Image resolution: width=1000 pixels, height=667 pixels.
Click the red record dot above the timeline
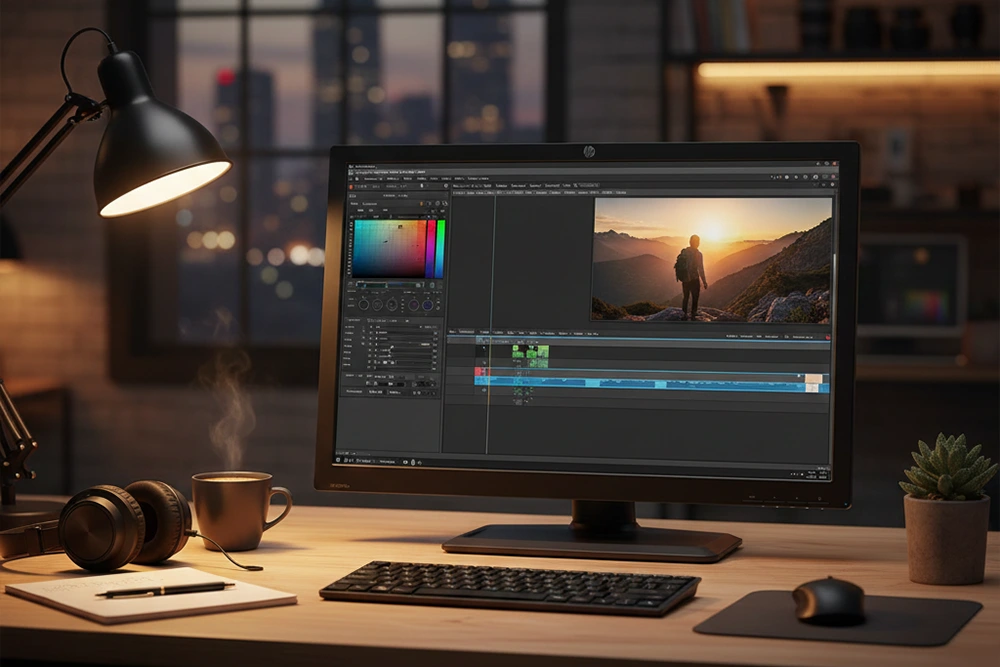tap(828, 337)
